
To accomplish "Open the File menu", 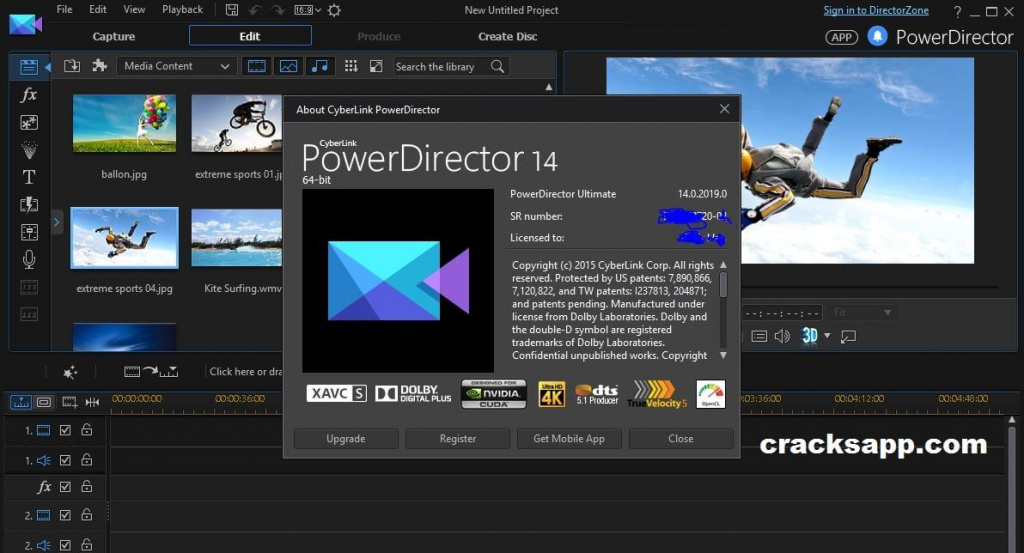I will pos(65,9).
